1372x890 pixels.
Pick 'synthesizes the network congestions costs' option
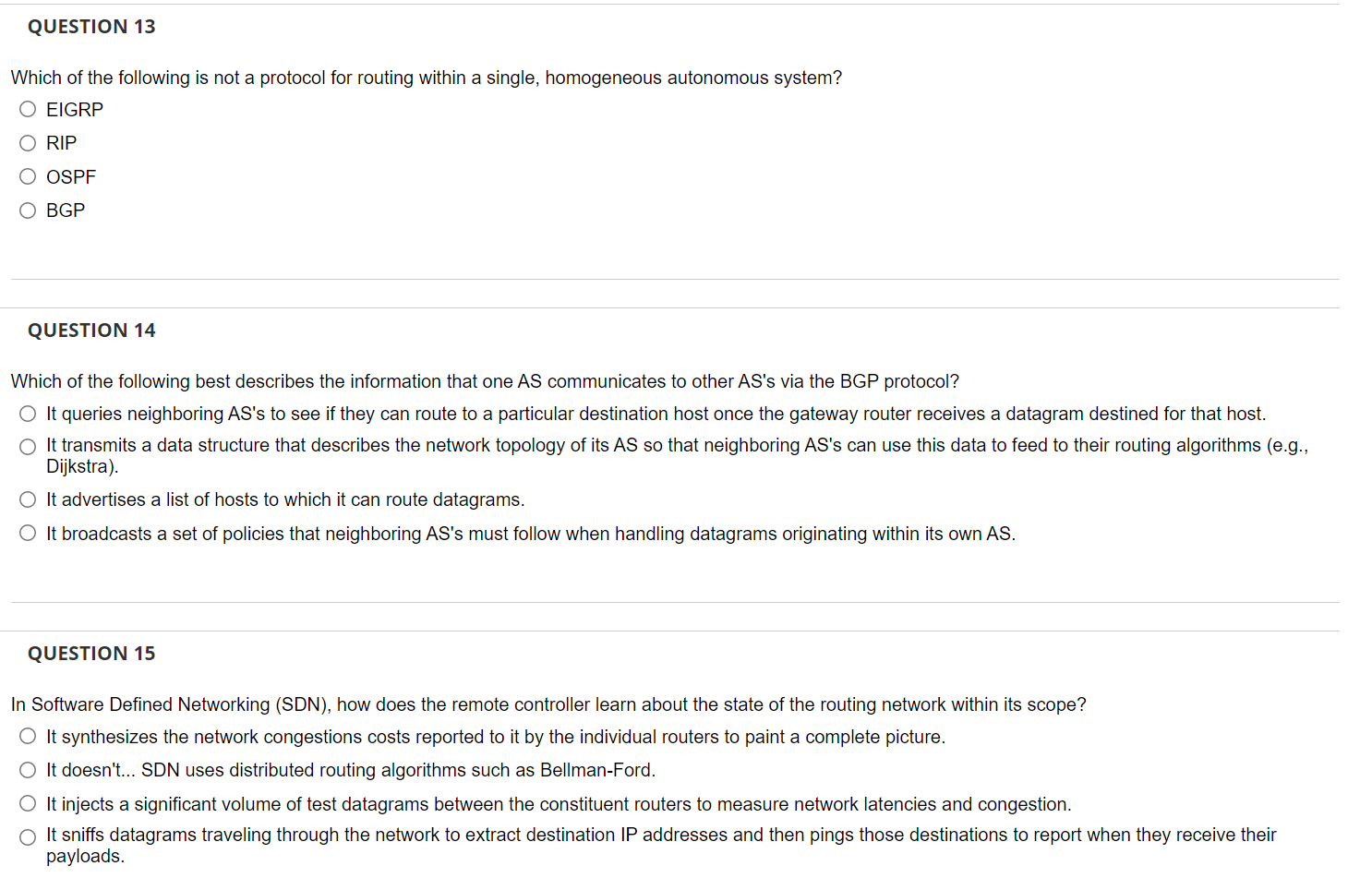tap(28, 736)
